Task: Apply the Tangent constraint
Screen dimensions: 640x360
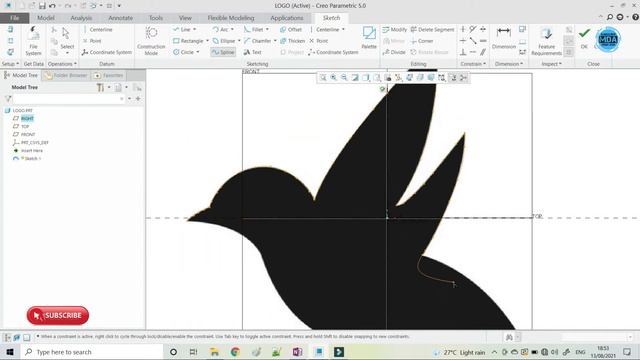Action: 473,29
